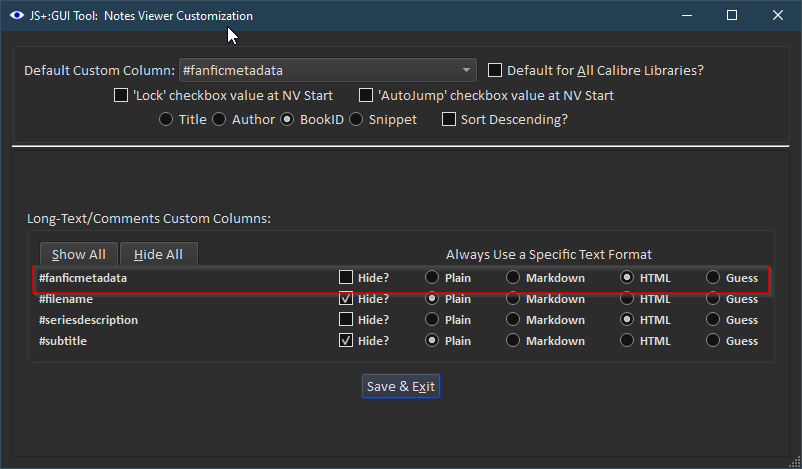Uncheck Hide for #filename column
The image size is (802, 469).
(x=346, y=298)
